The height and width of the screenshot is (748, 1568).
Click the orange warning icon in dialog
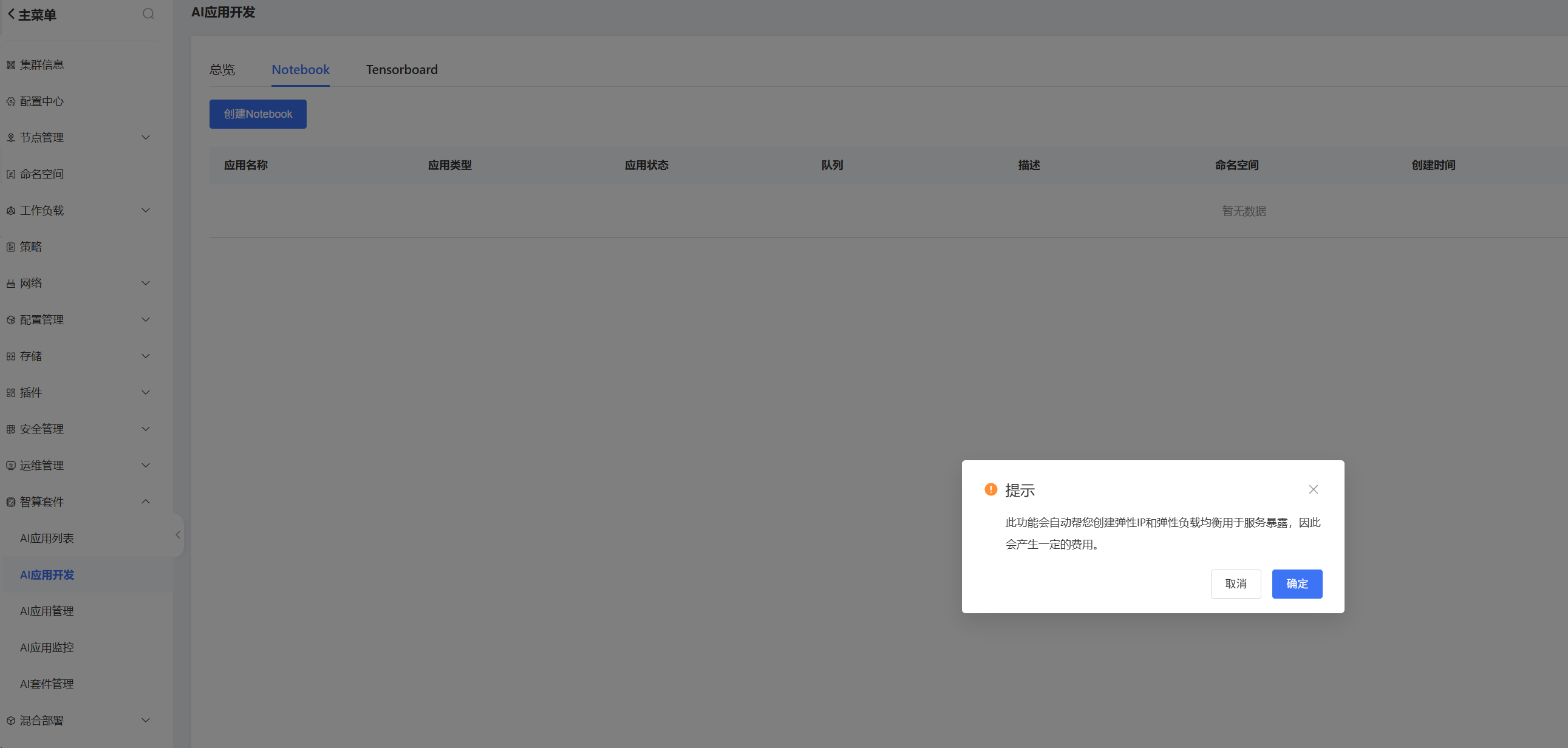990,489
